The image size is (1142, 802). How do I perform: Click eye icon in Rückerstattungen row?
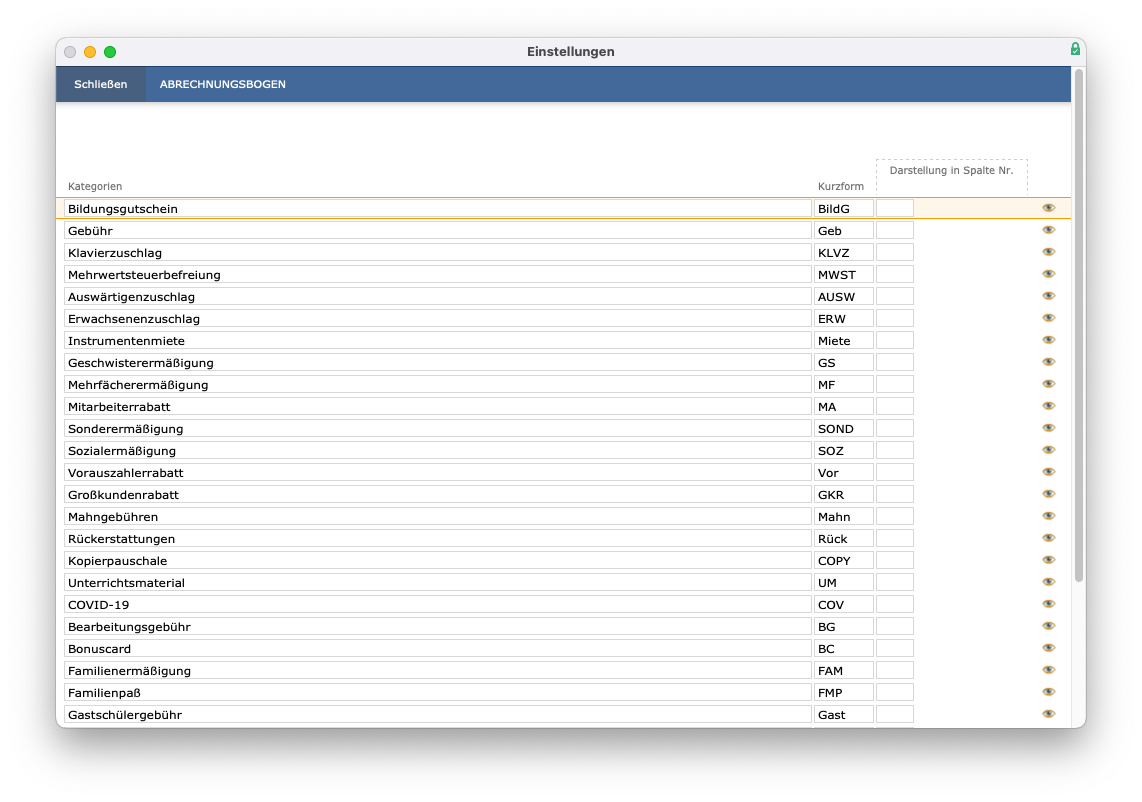pos(1049,538)
